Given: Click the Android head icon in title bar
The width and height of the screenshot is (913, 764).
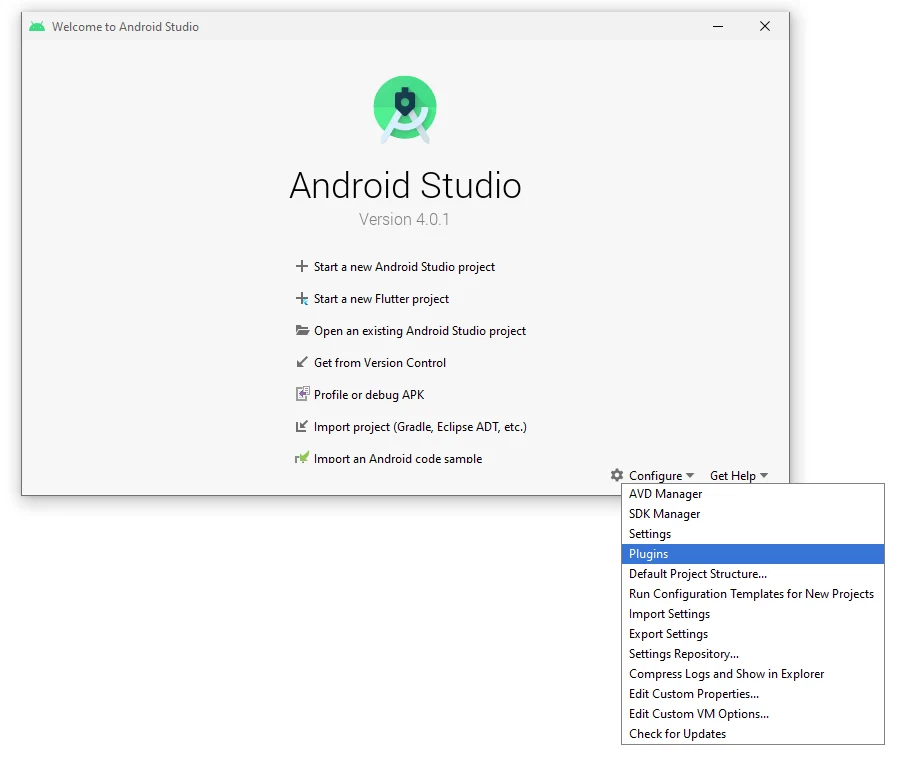Looking at the screenshot, I should pos(37,27).
